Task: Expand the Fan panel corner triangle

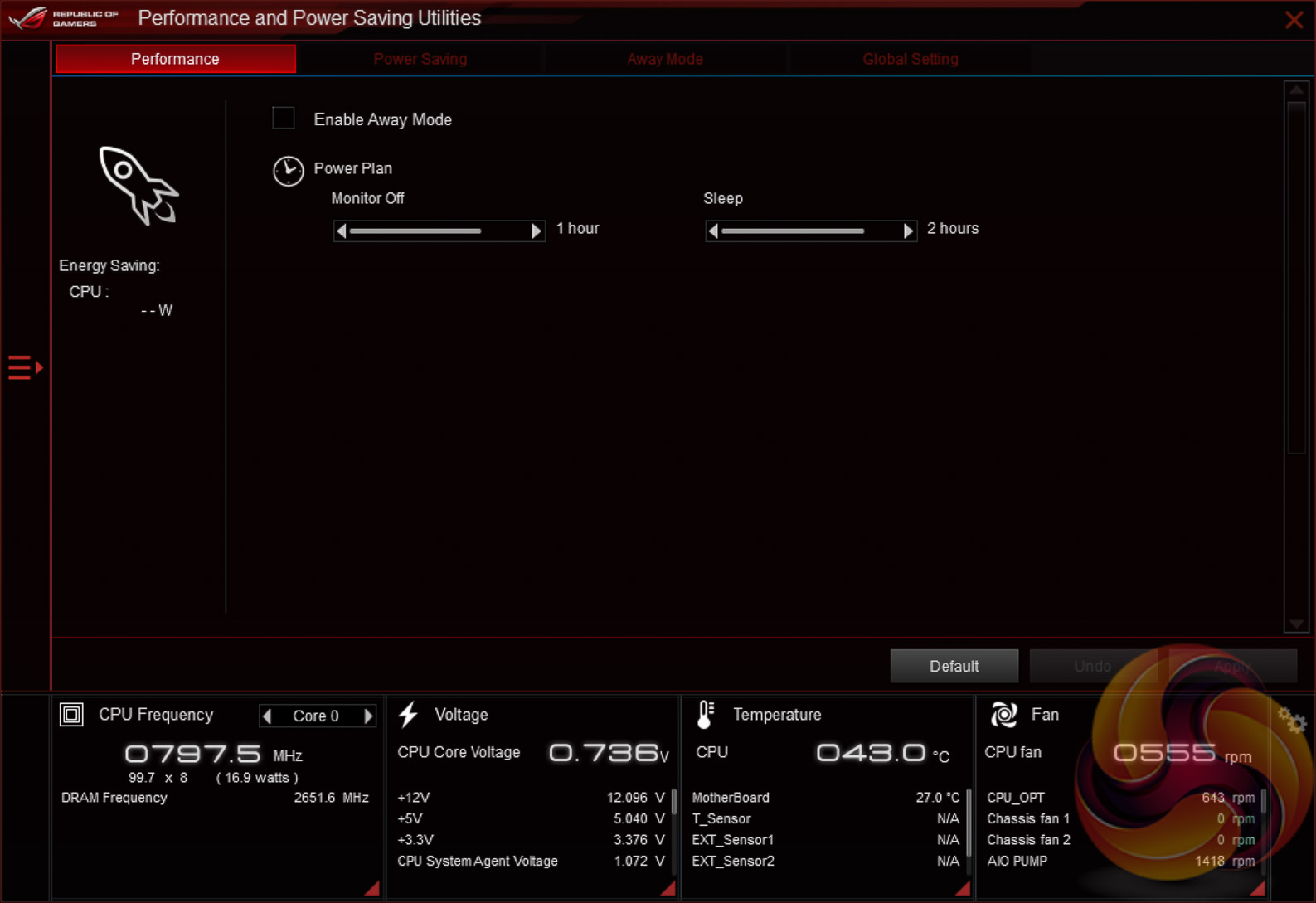Action: [1258, 888]
